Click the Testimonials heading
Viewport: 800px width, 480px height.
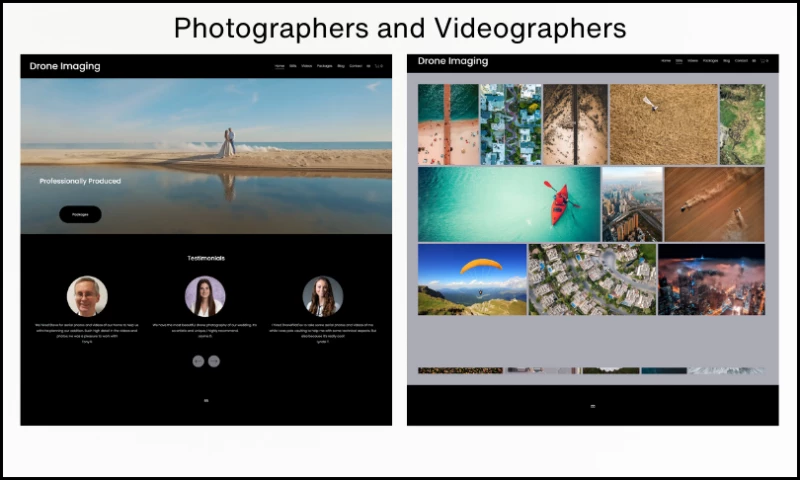point(206,258)
